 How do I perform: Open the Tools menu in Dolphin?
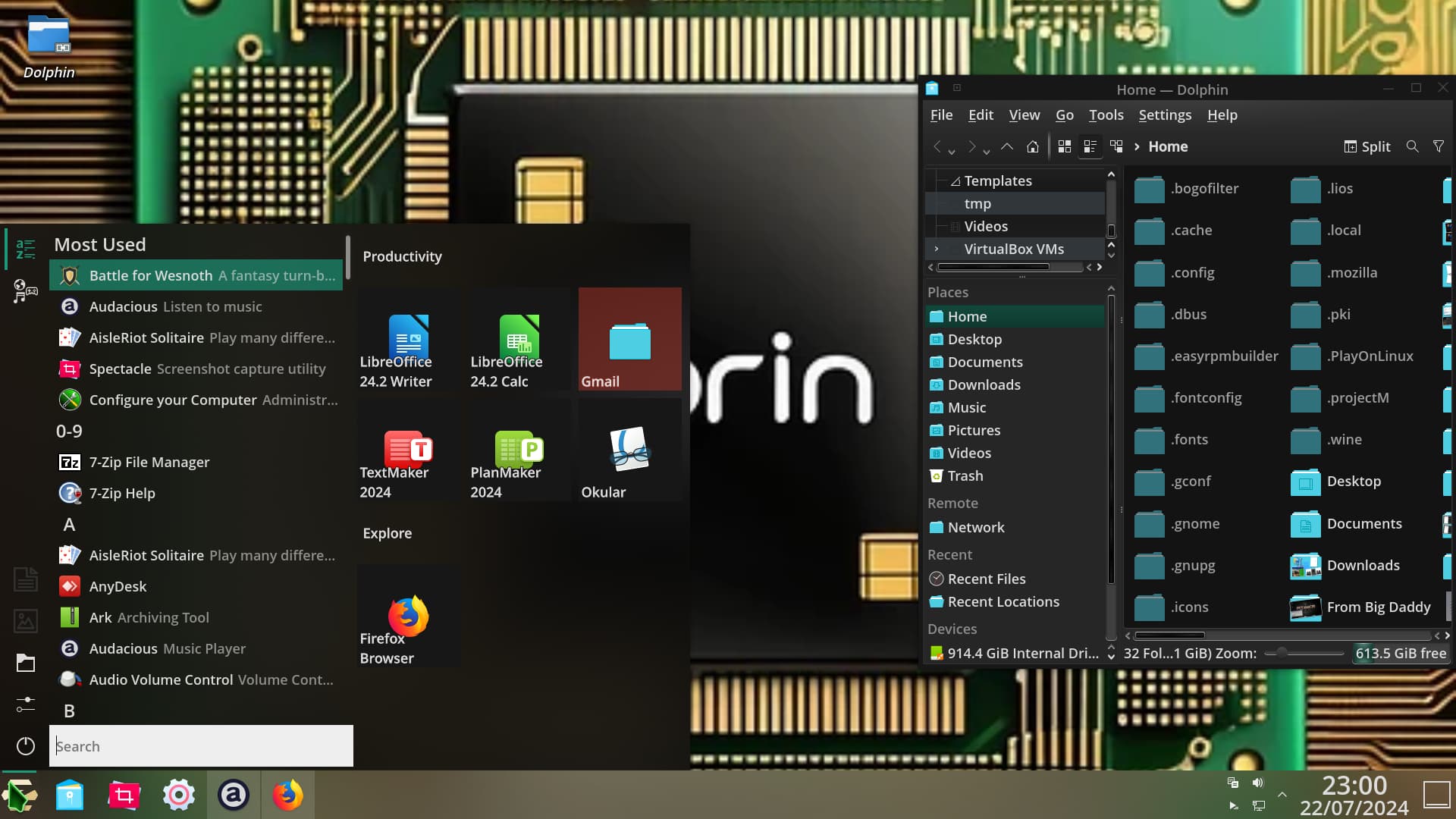pos(1106,115)
